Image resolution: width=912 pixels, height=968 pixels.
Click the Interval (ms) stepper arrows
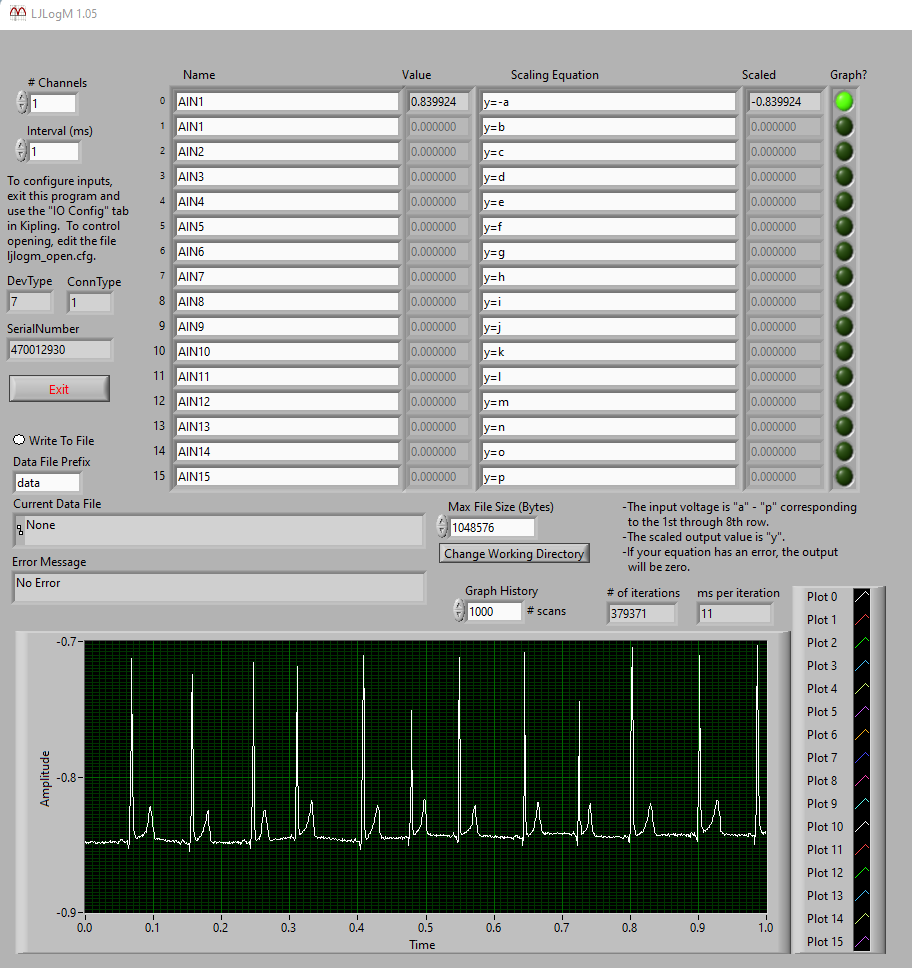coord(22,151)
